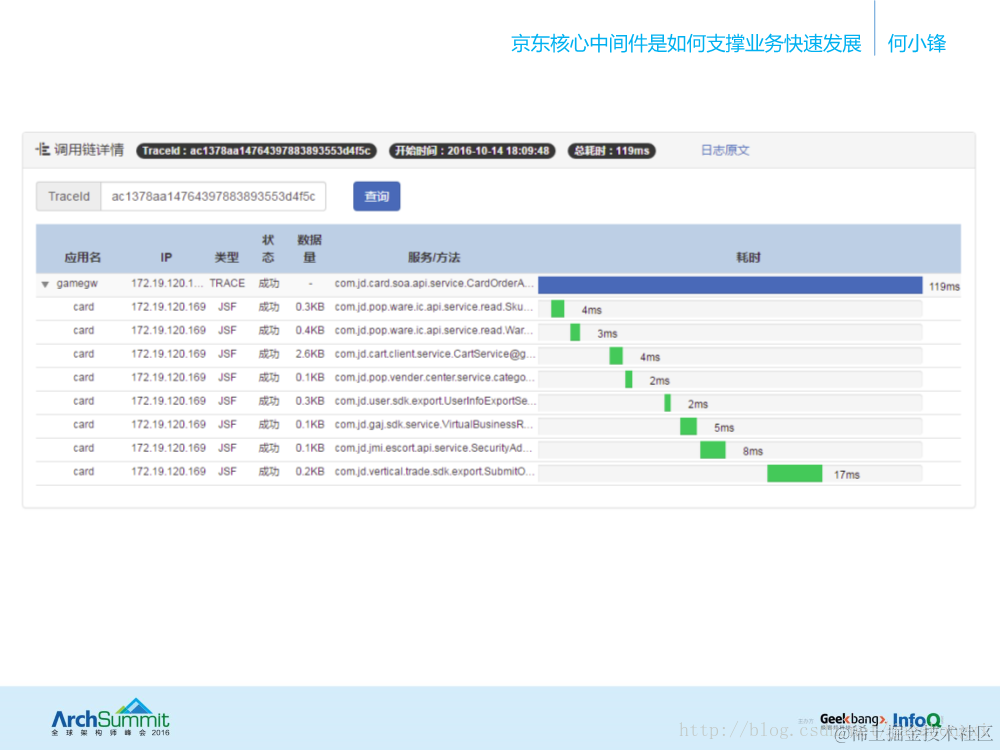This screenshot has width=1000, height=750.
Task: Click the green 8ms duration bar
Action: [x=712, y=450]
